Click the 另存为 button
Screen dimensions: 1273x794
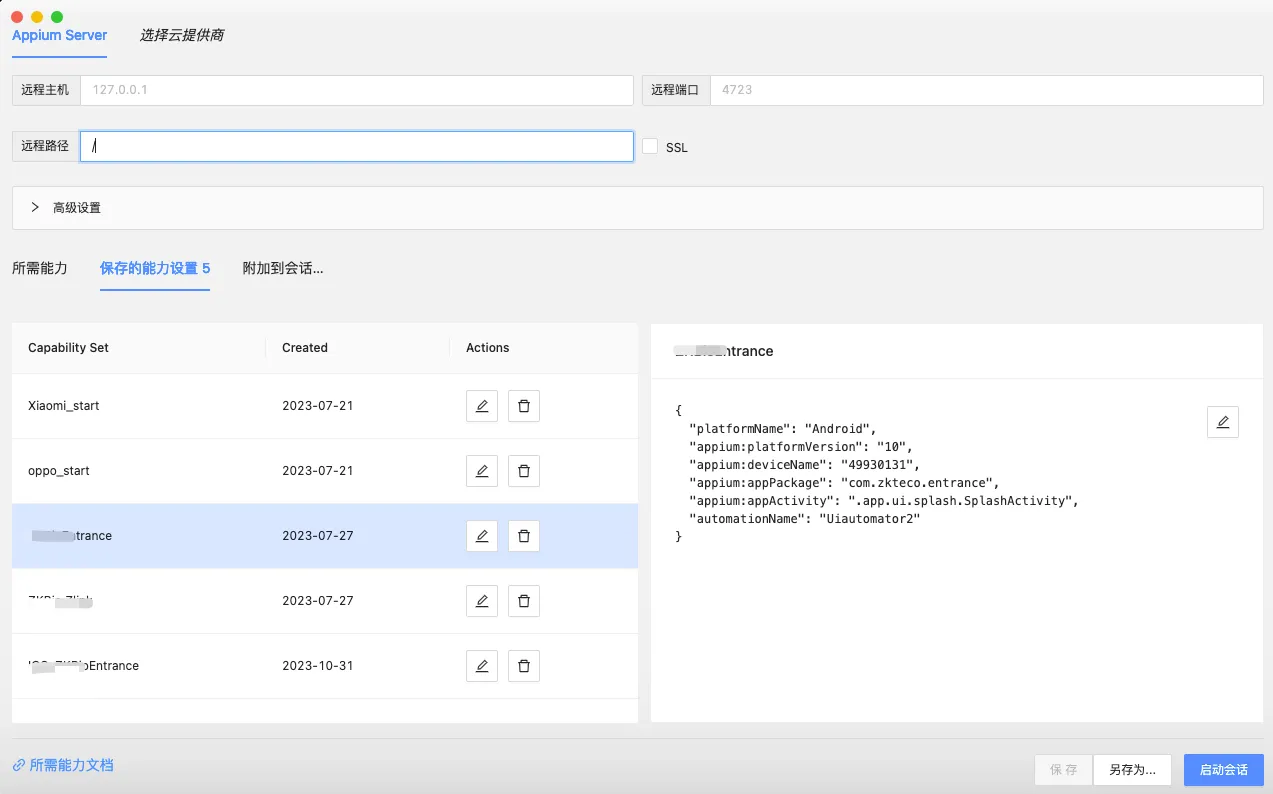(1132, 770)
